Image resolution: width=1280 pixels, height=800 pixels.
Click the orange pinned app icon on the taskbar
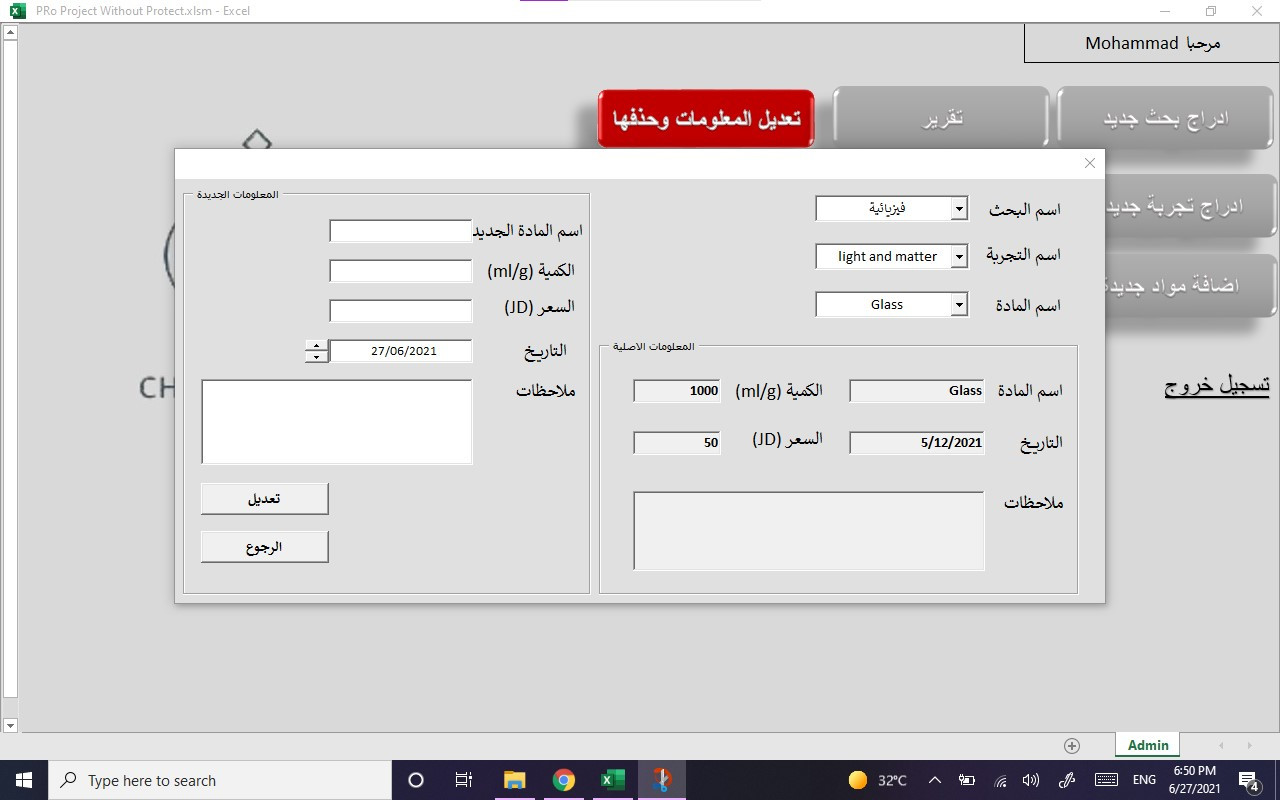(x=662, y=779)
